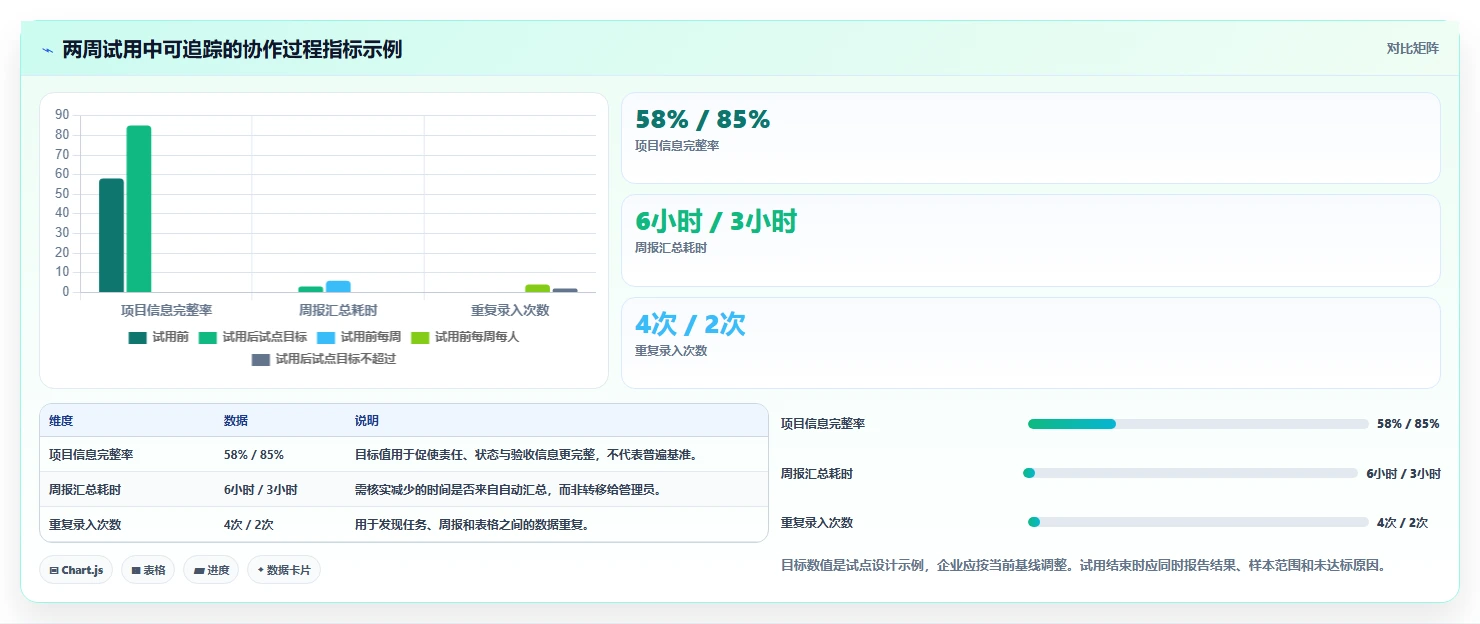This screenshot has width=1480, height=624.
Task: Click the 4次 / 2次 data card
Action: coord(1030,343)
